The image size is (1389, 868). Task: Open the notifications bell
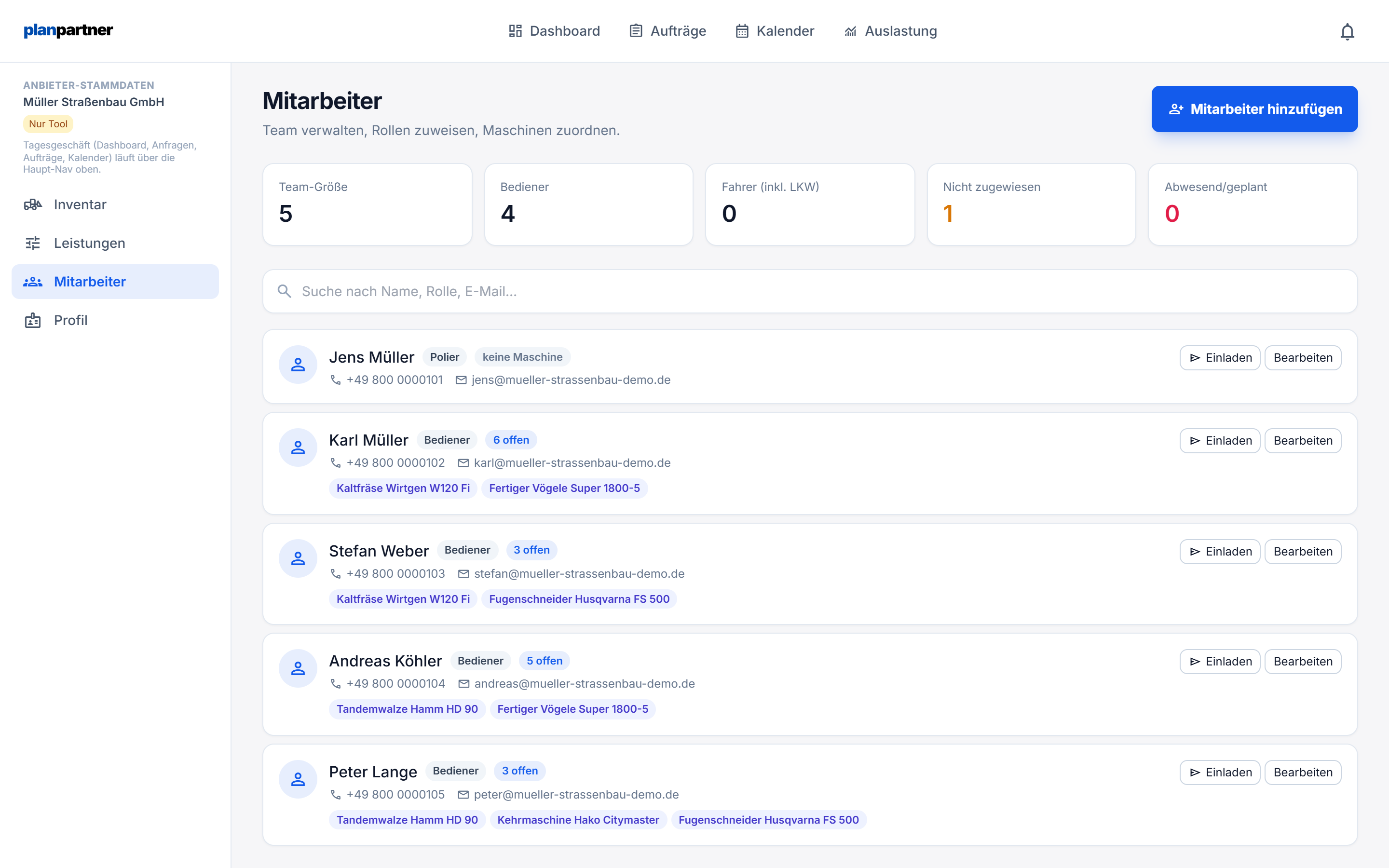[x=1347, y=31]
